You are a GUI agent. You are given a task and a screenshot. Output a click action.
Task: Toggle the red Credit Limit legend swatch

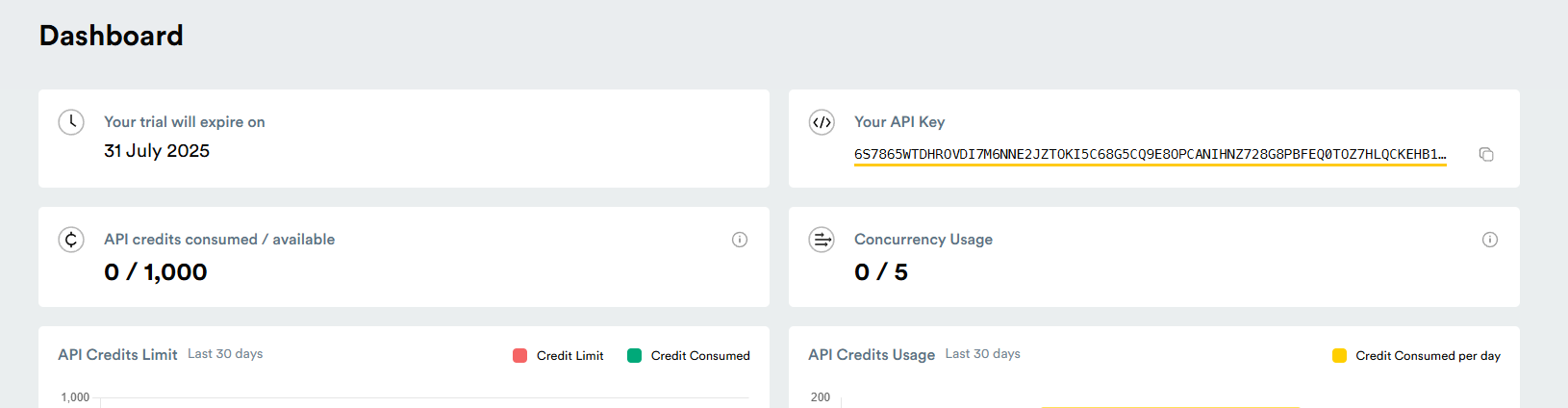[520, 356]
